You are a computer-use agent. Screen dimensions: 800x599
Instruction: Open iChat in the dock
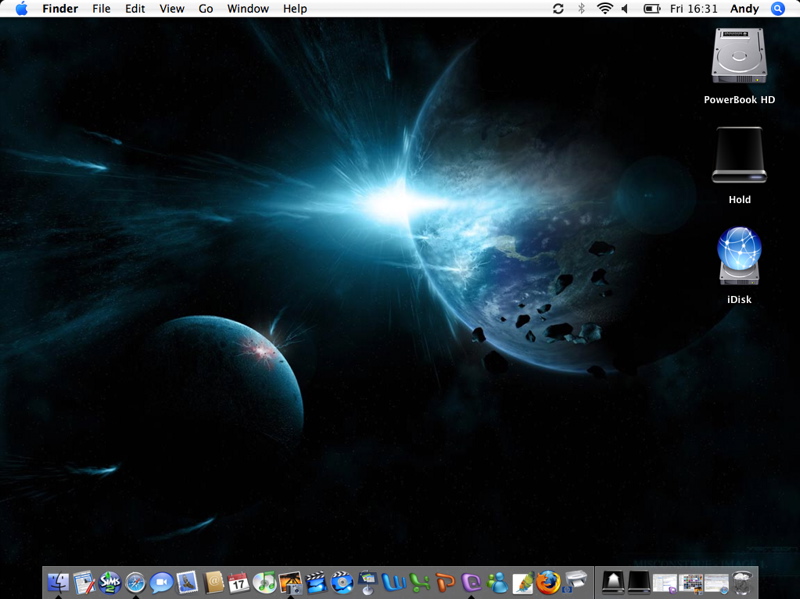(x=161, y=582)
